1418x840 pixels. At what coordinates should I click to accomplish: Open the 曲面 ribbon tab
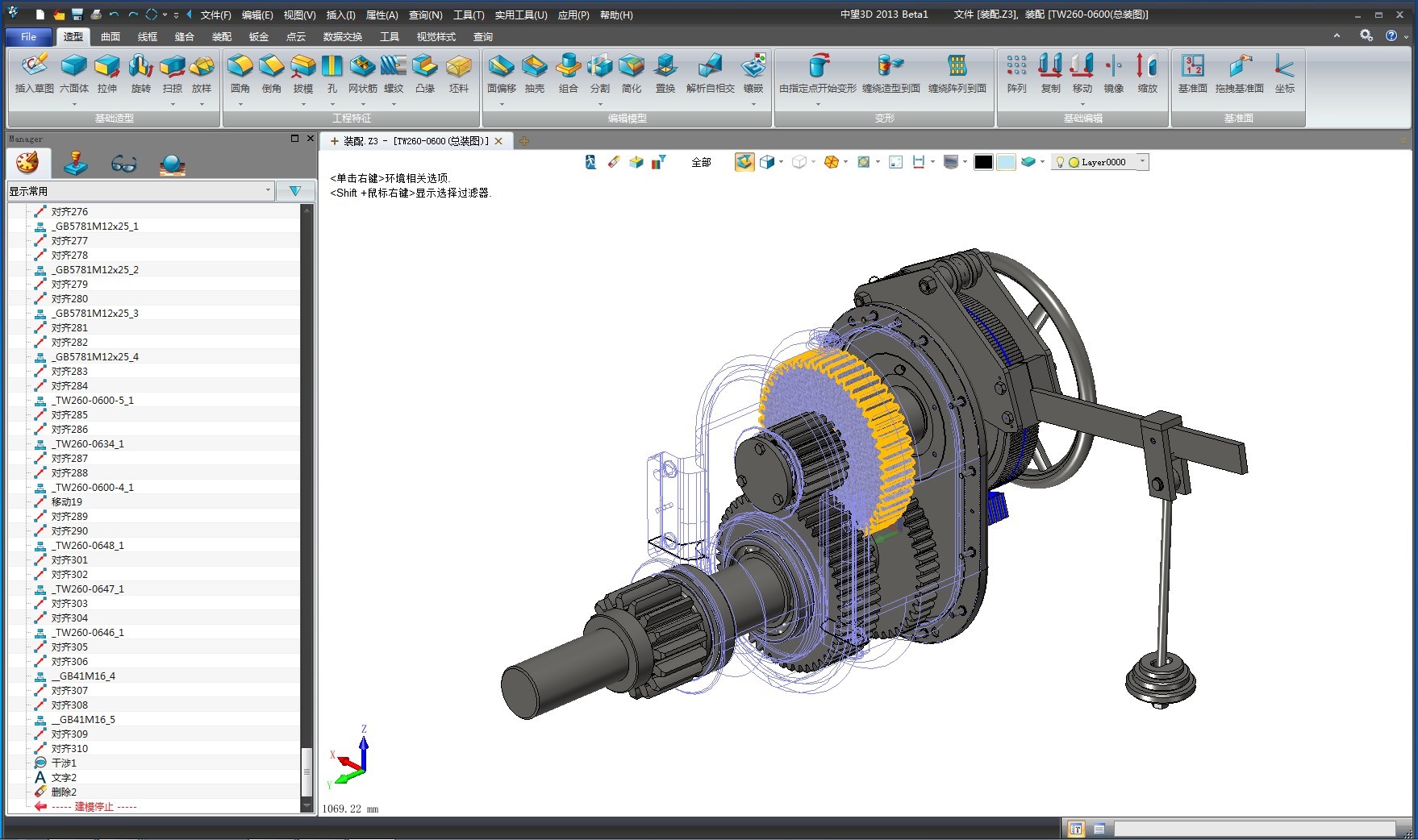click(x=111, y=37)
